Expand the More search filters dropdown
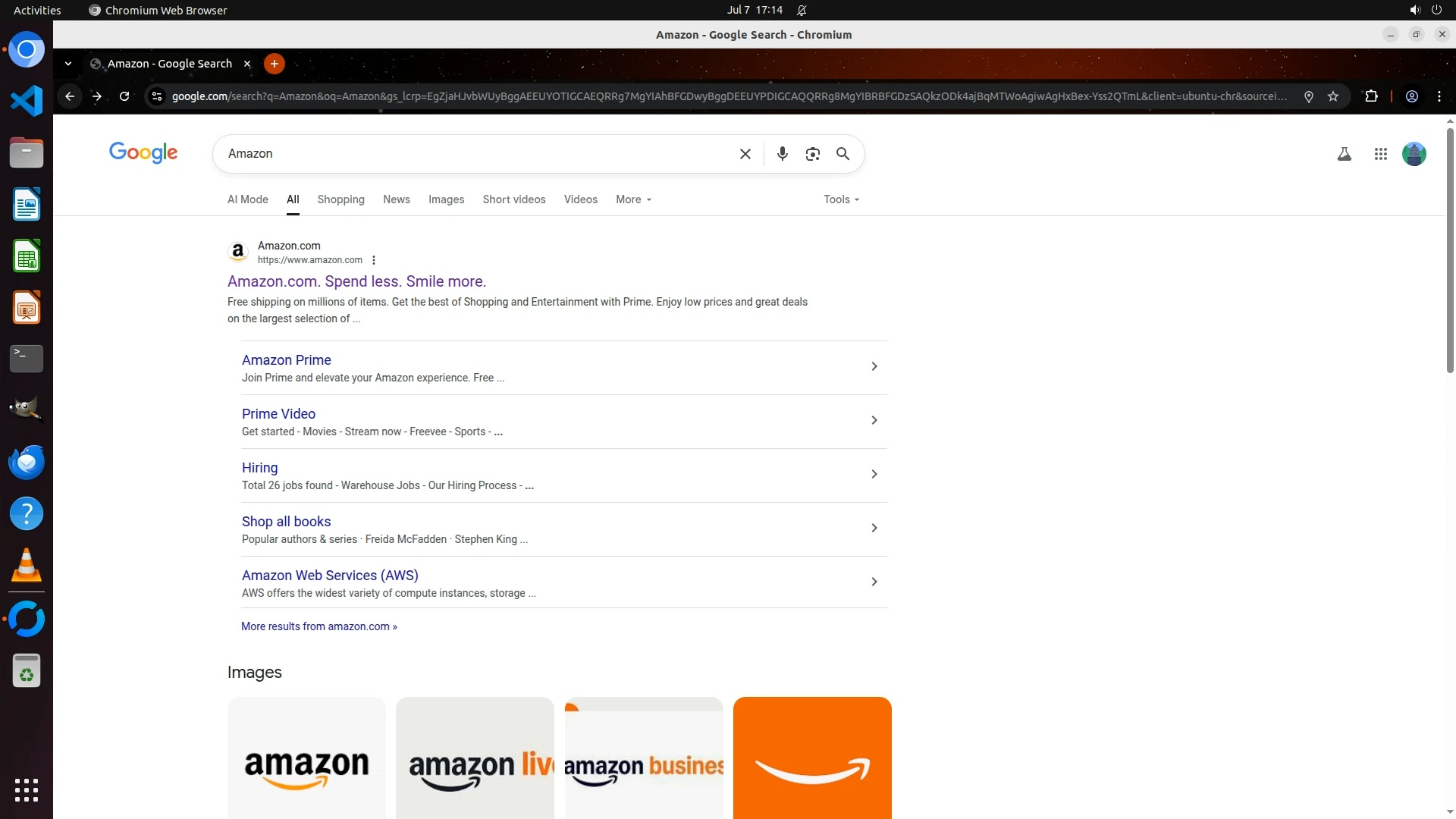This screenshot has height=819, width=1456. [x=633, y=199]
